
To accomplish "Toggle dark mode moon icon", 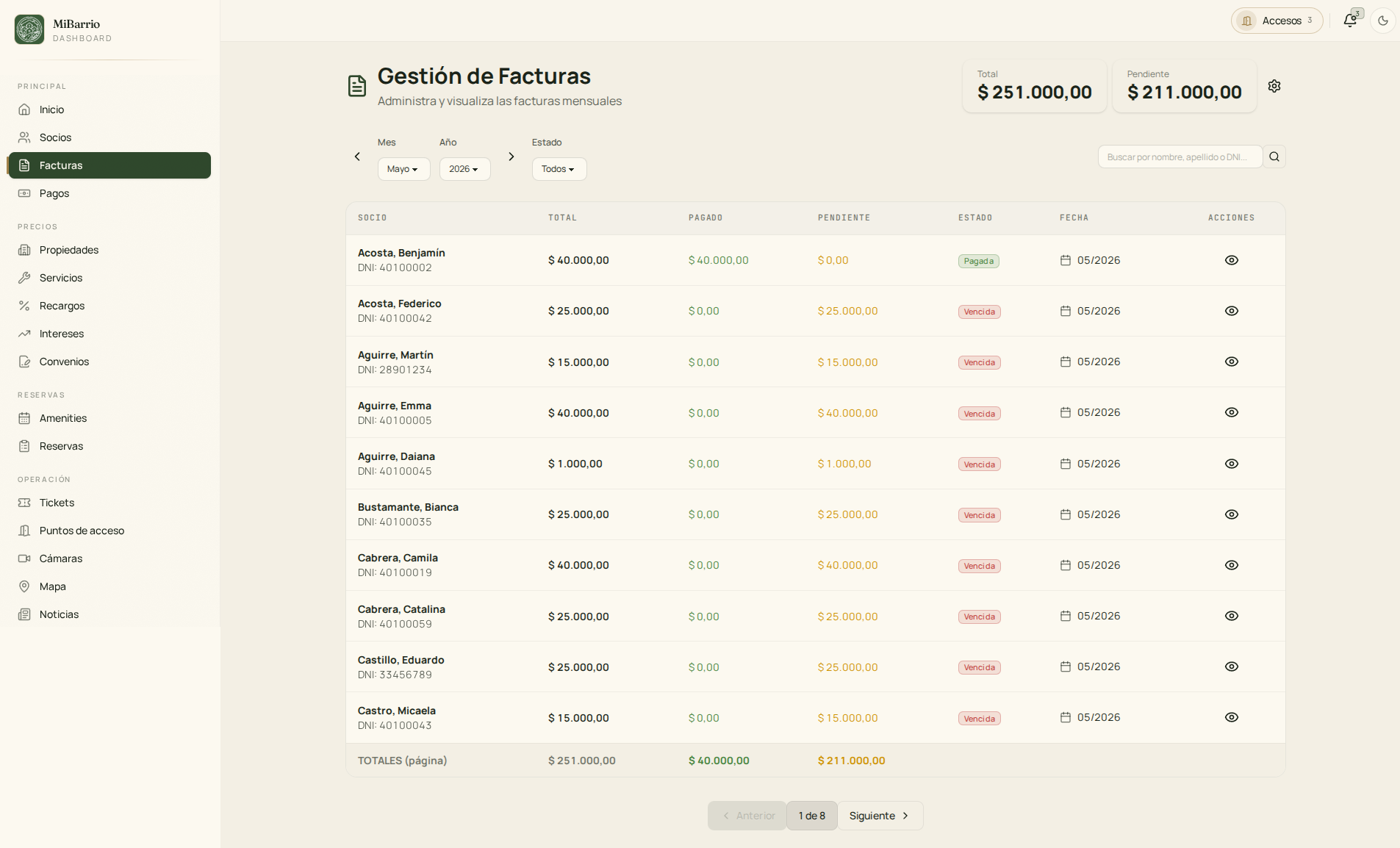I will (x=1383, y=21).
